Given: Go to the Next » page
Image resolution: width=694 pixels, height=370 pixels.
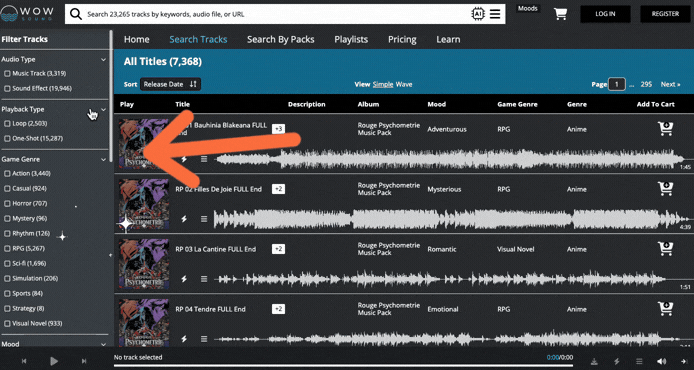Looking at the screenshot, I should click(671, 84).
